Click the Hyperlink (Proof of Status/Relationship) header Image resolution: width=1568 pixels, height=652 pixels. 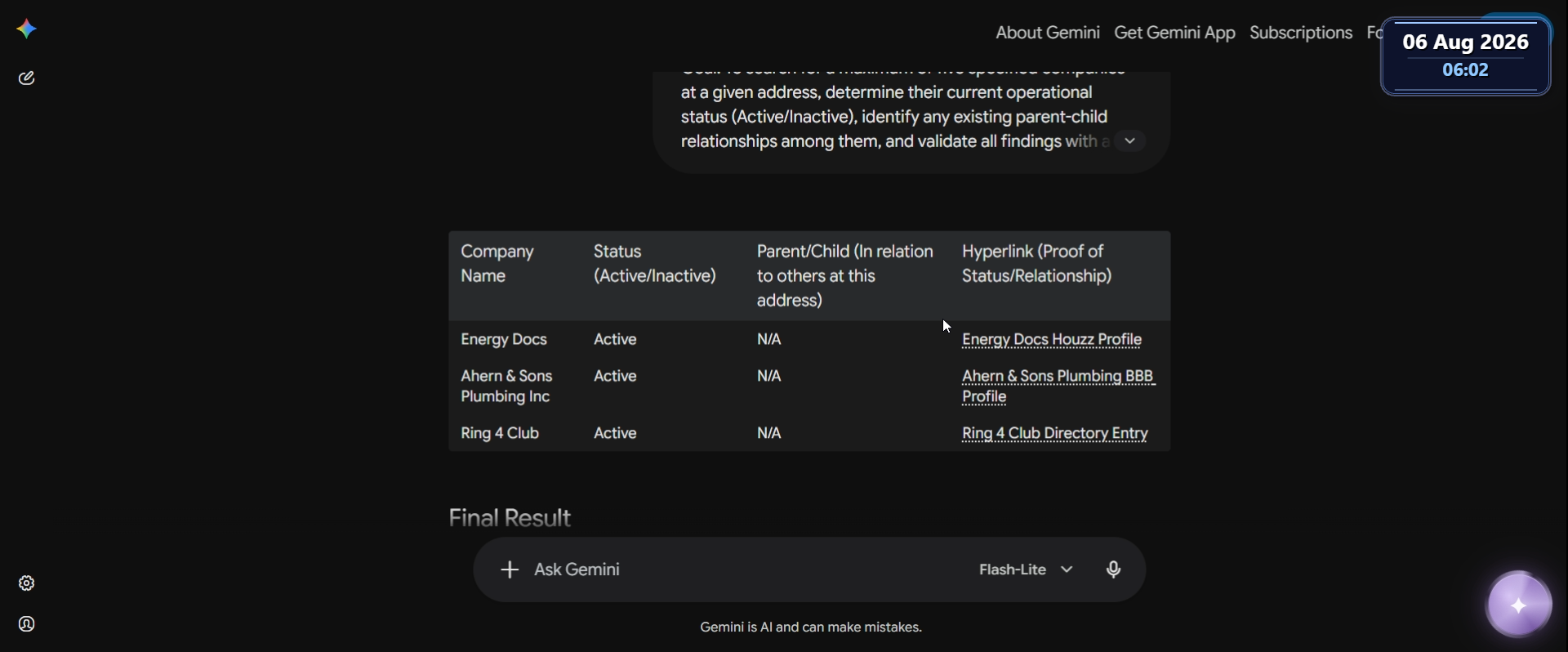tap(1037, 264)
